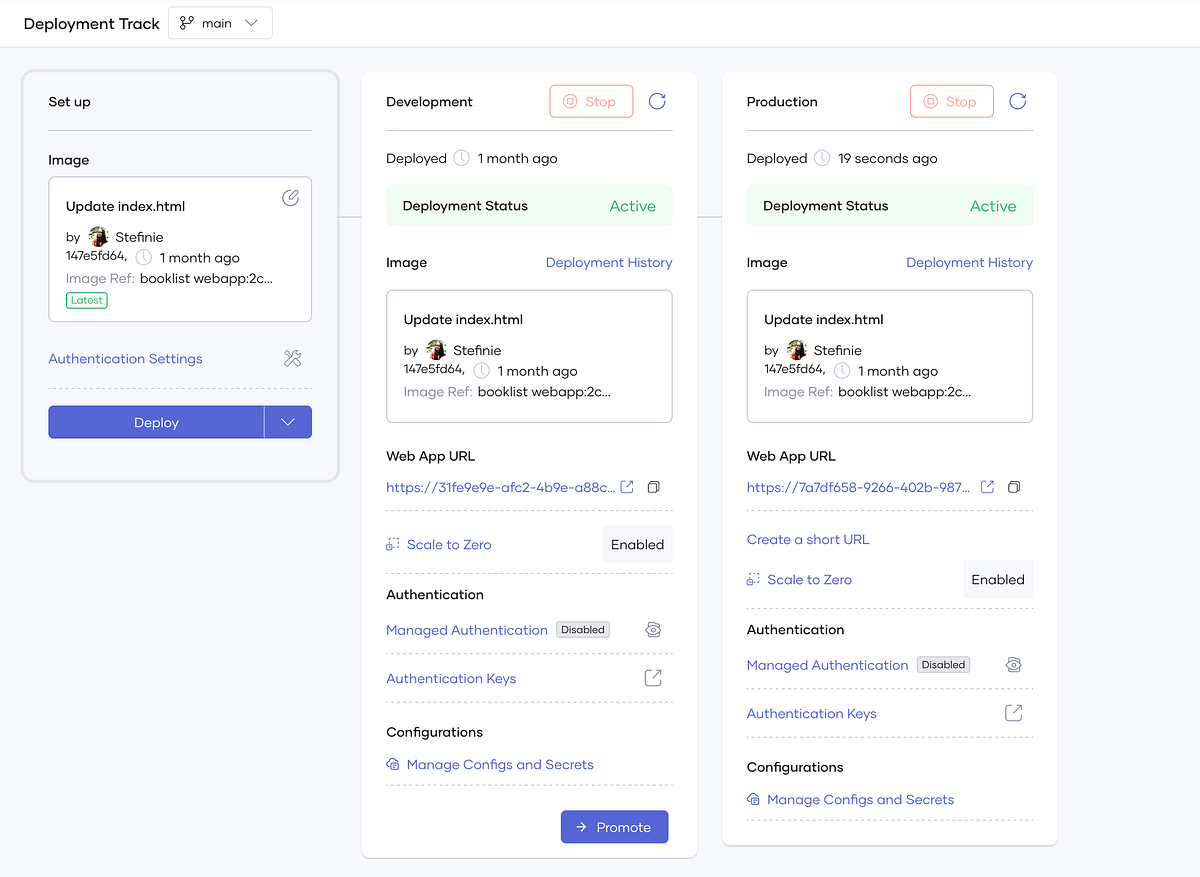This screenshot has height=877, width=1200.
Task: Promote the Development build
Action: click(x=614, y=827)
